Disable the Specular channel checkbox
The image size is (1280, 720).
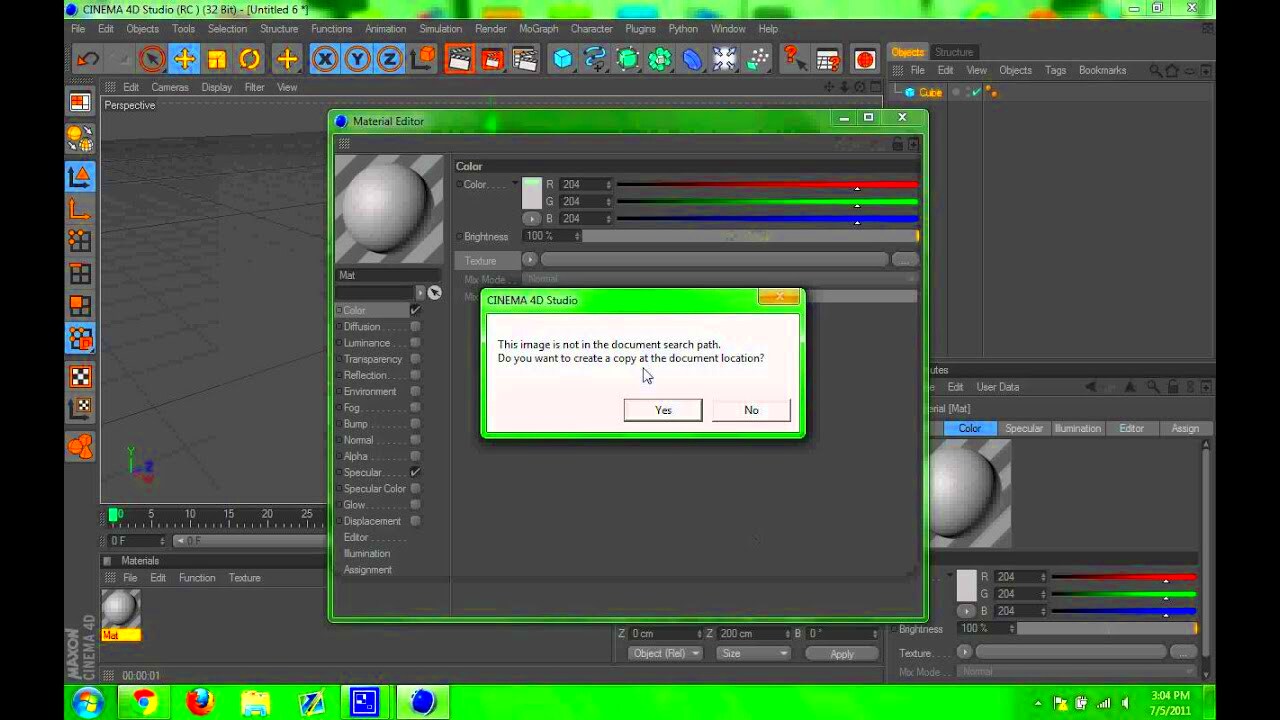point(415,472)
